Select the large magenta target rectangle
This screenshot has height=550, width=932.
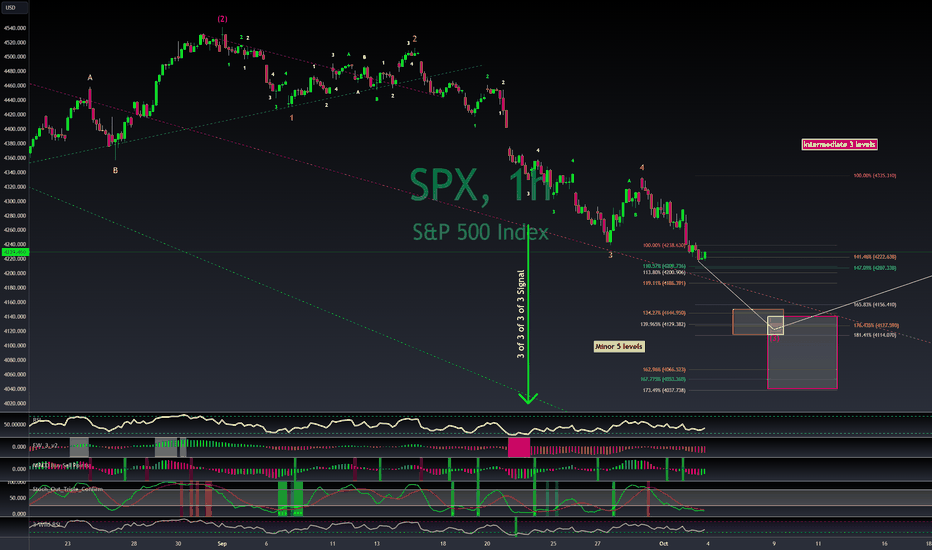click(802, 353)
